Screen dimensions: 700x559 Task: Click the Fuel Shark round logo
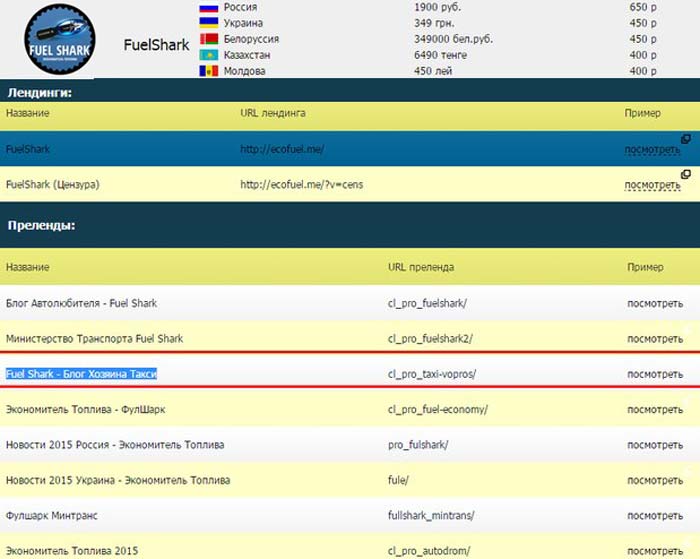pos(59,39)
